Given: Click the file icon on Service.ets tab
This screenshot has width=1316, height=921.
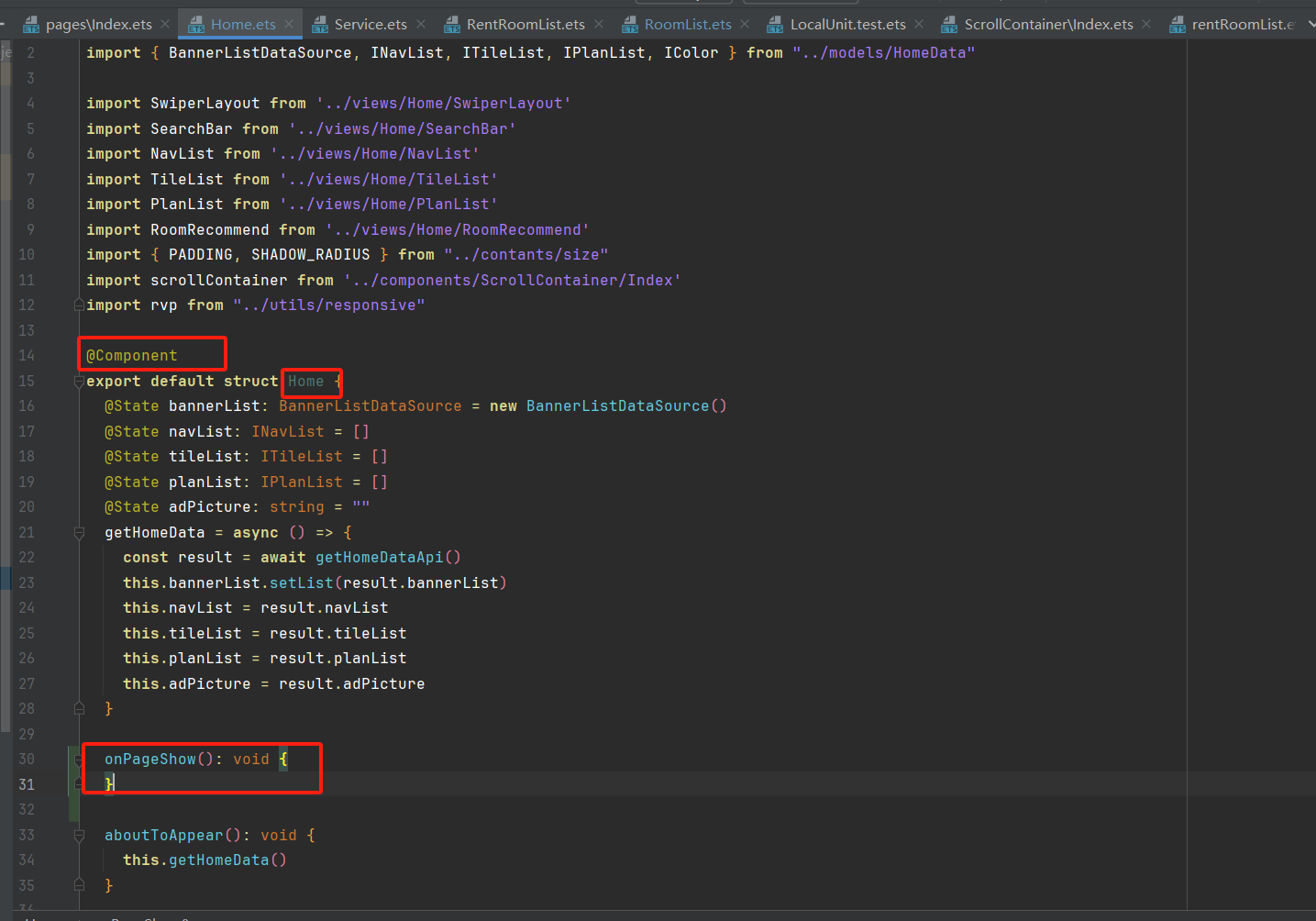Looking at the screenshot, I should (x=320, y=25).
